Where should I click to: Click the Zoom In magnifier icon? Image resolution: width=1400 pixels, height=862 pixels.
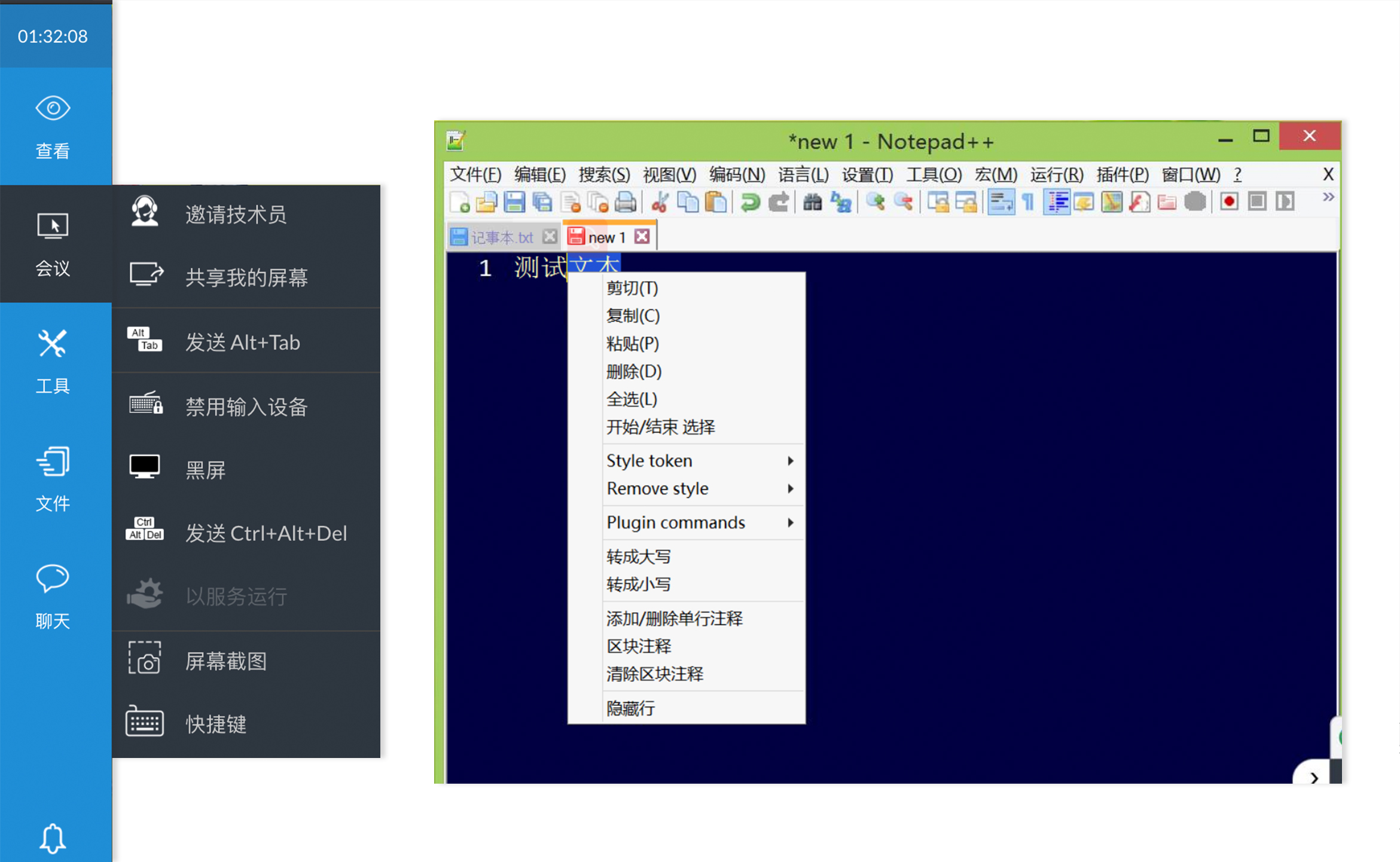point(875,202)
